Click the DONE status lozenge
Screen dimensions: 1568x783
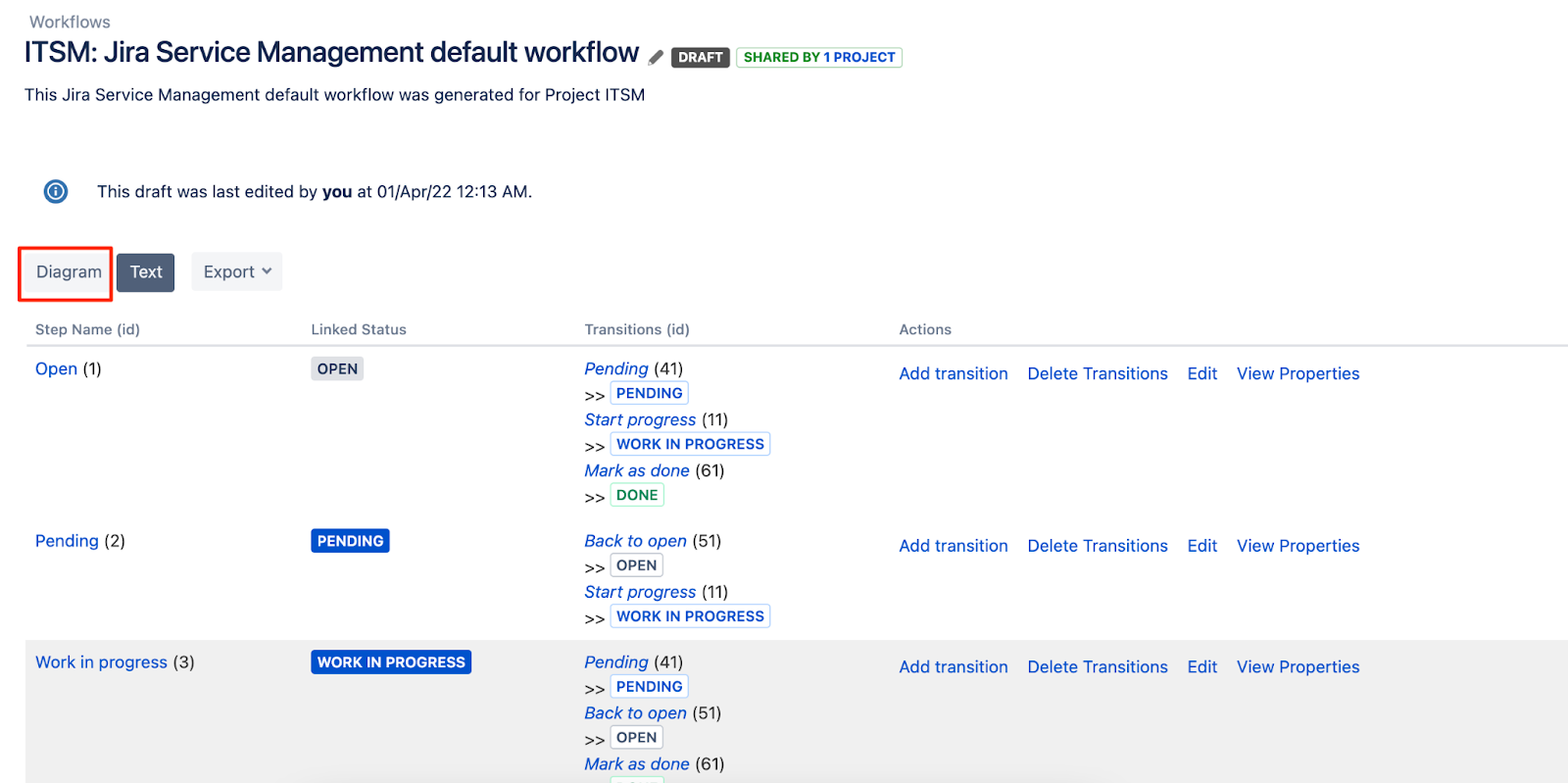pyautogui.click(x=637, y=496)
